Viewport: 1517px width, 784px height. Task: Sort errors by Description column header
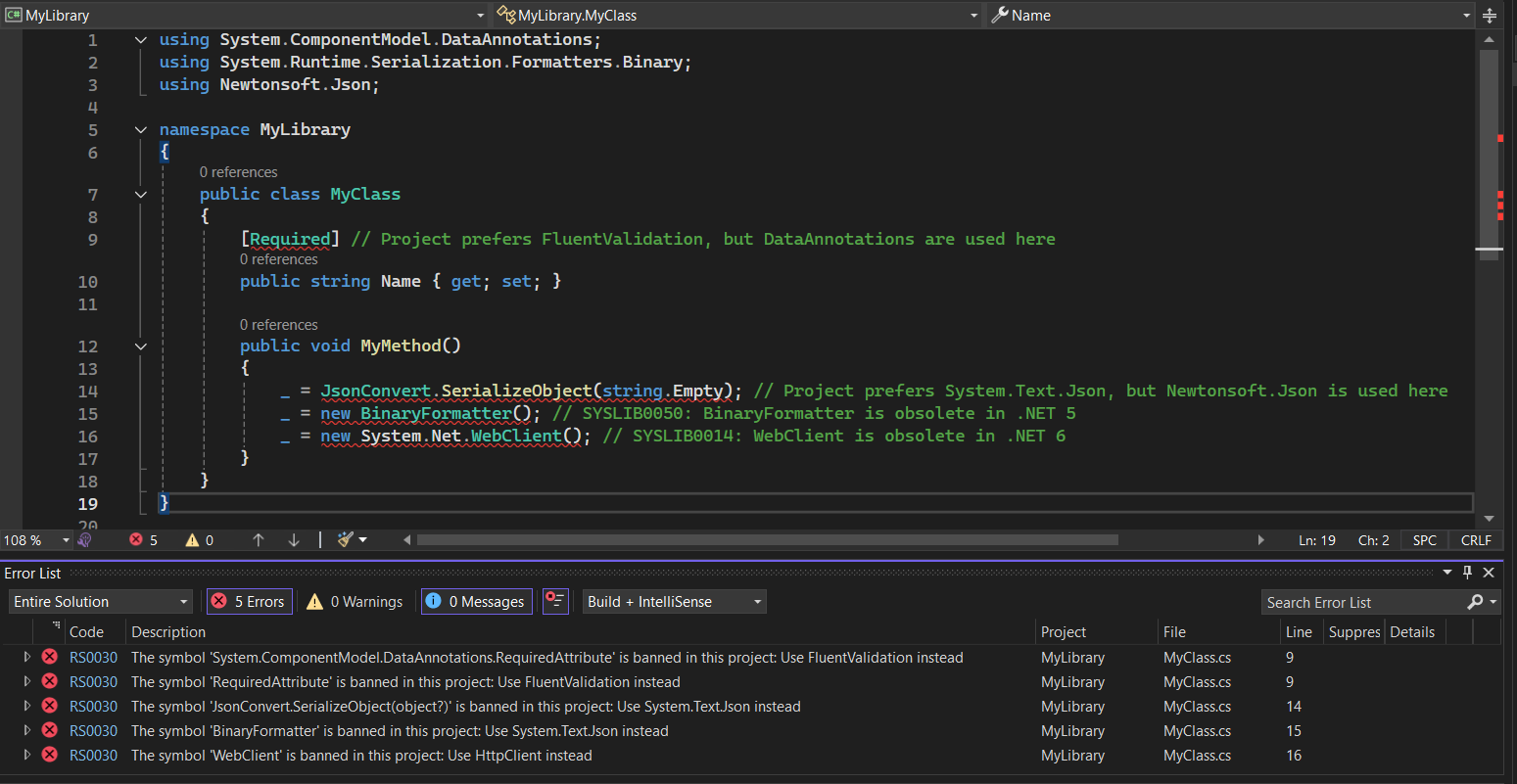(168, 632)
